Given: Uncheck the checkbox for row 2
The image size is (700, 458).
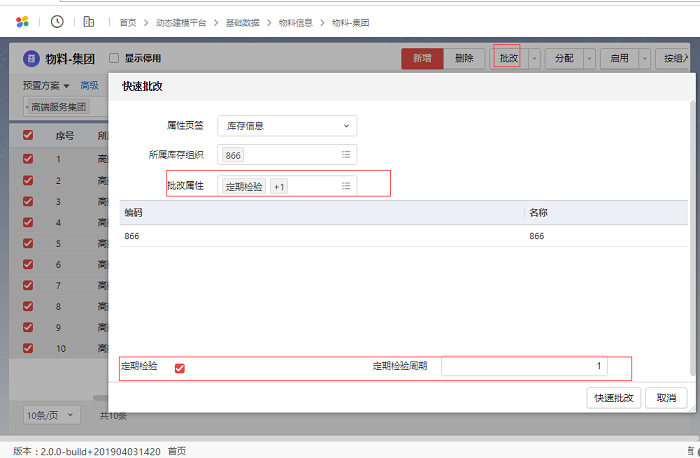Looking at the screenshot, I should [x=28, y=180].
